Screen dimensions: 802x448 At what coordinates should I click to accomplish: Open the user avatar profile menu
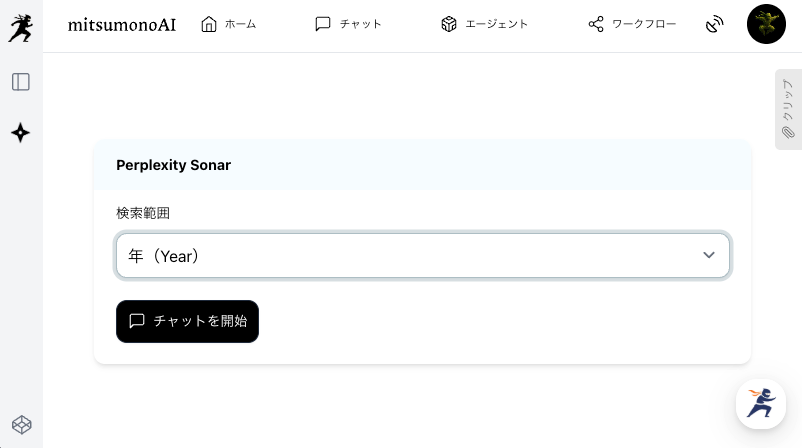tap(766, 24)
